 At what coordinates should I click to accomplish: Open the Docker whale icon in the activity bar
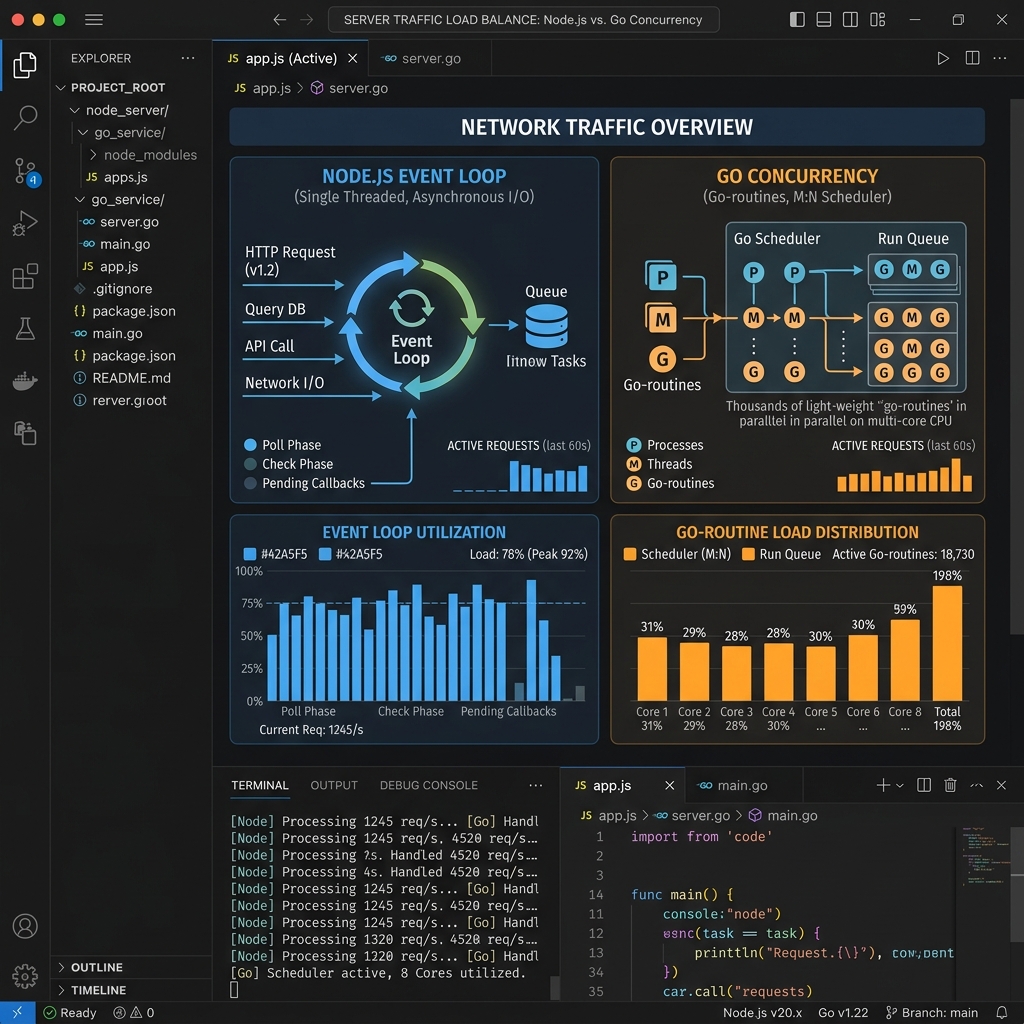point(25,380)
